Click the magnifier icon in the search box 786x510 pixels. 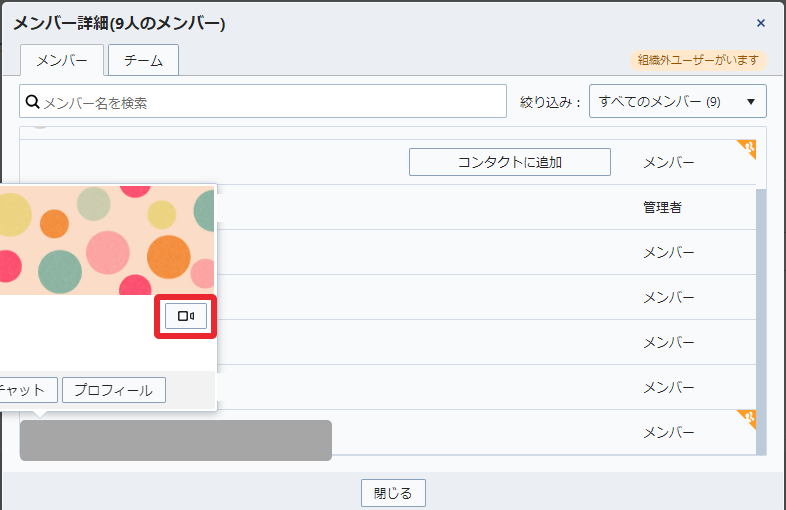click(32, 102)
